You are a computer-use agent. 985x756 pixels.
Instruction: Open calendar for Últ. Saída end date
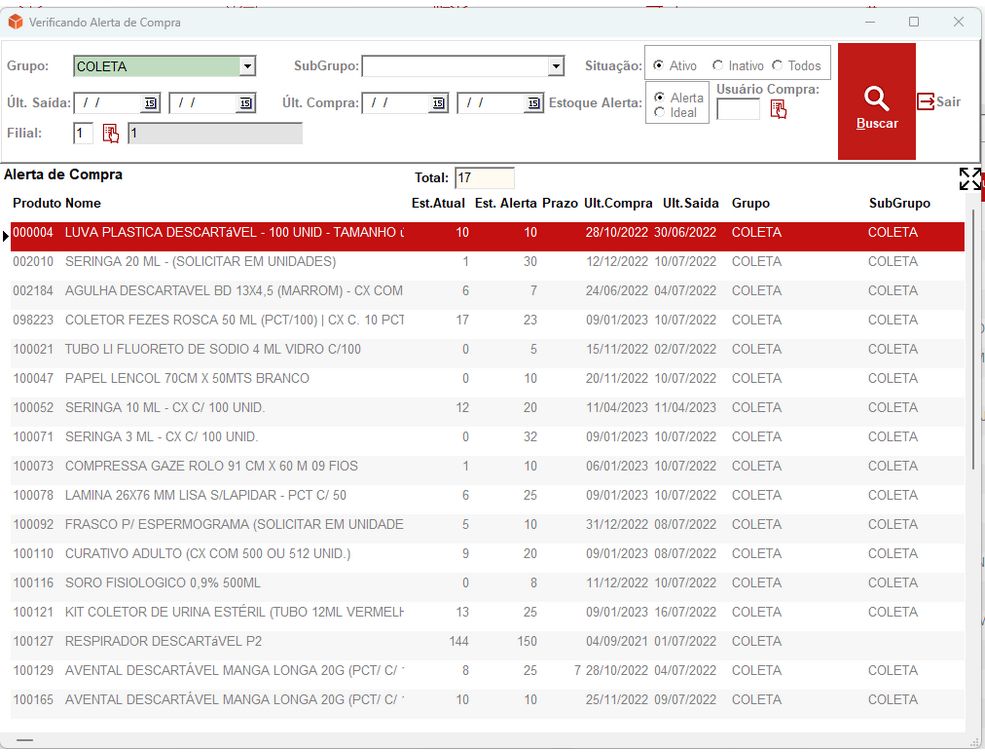pyautogui.click(x=246, y=103)
